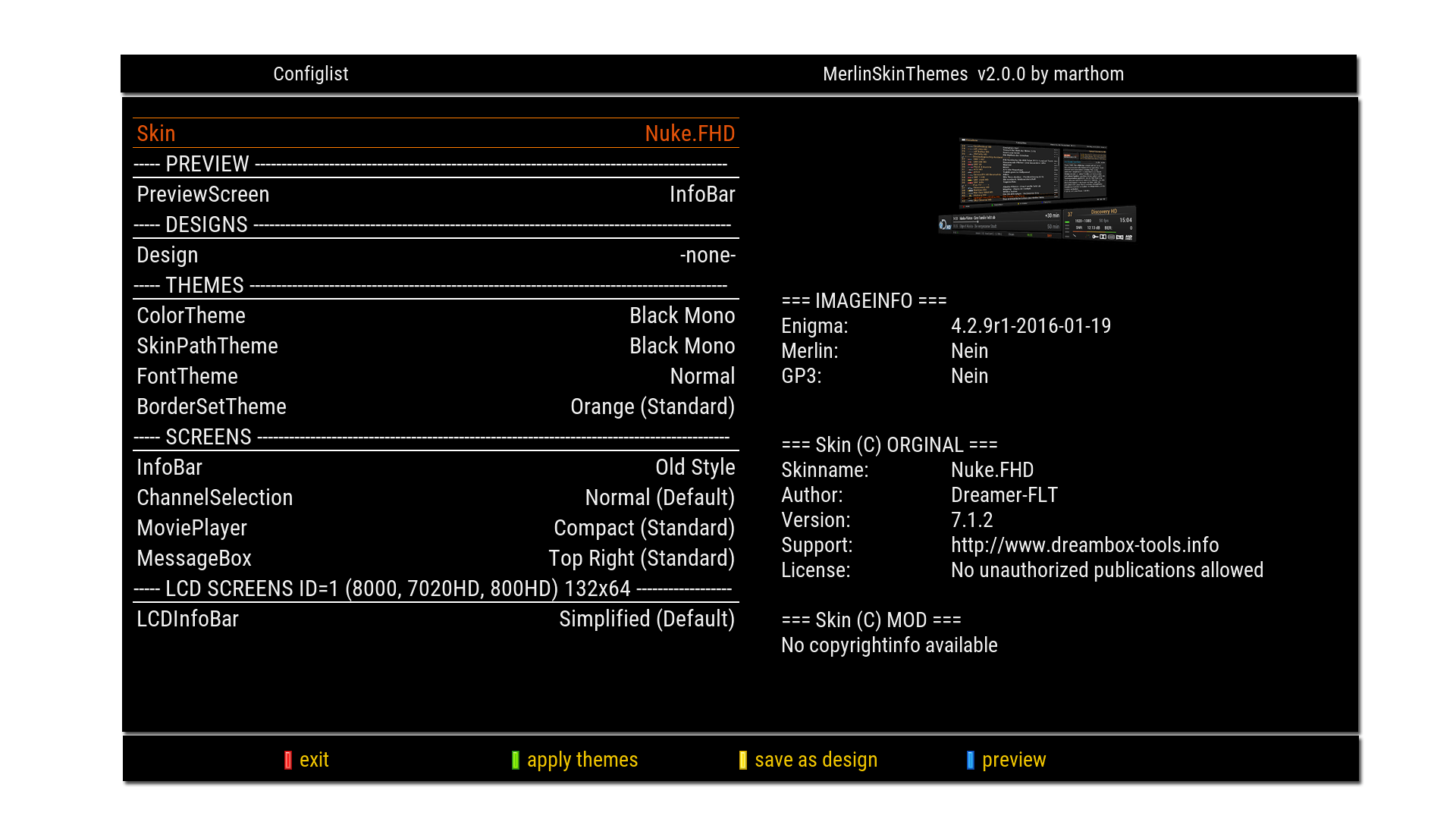This screenshot has height=819, width=1456.
Task: Select the SkinPathTheme row
Action: [x=436, y=346]
